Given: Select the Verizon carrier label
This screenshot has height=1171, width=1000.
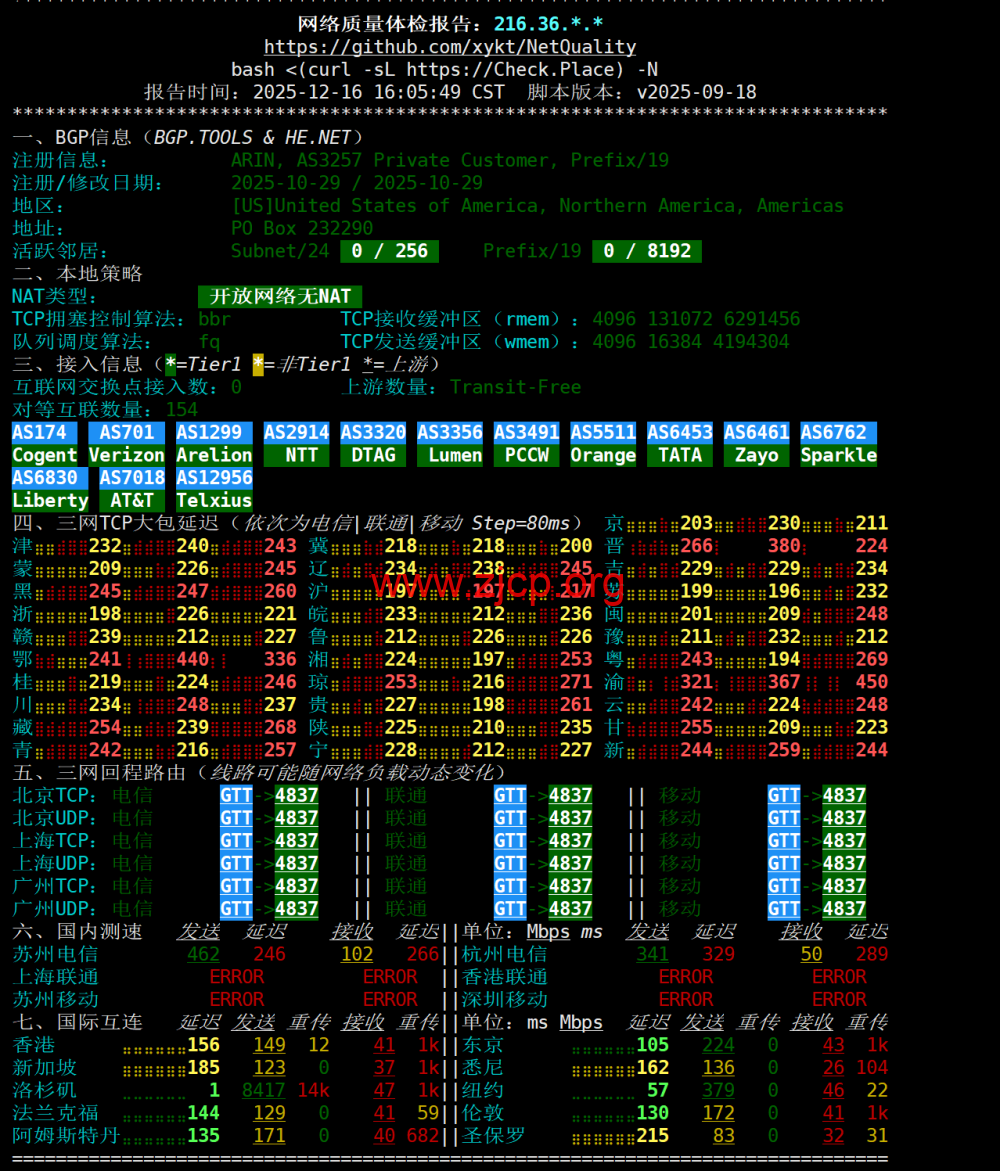Looking at the screenshot, I should coord(126,455).
